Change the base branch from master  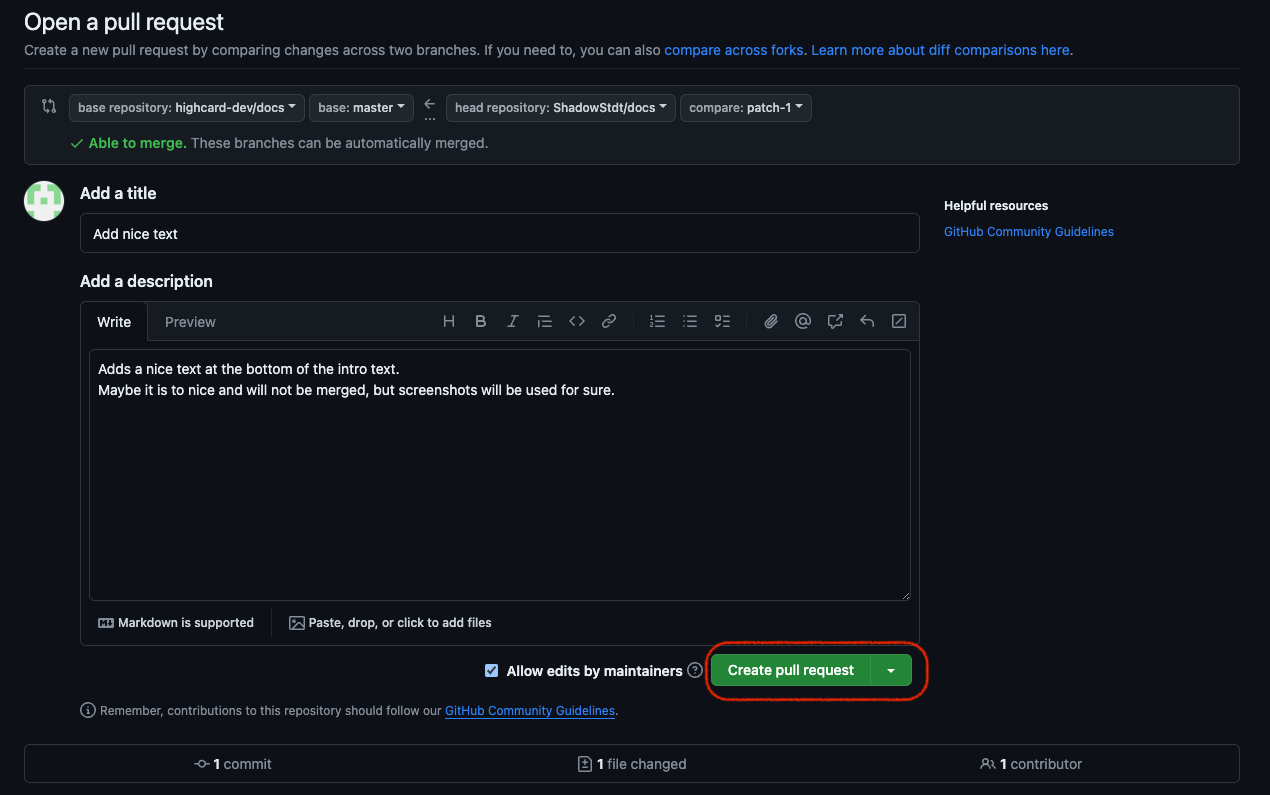coord(361,107)
